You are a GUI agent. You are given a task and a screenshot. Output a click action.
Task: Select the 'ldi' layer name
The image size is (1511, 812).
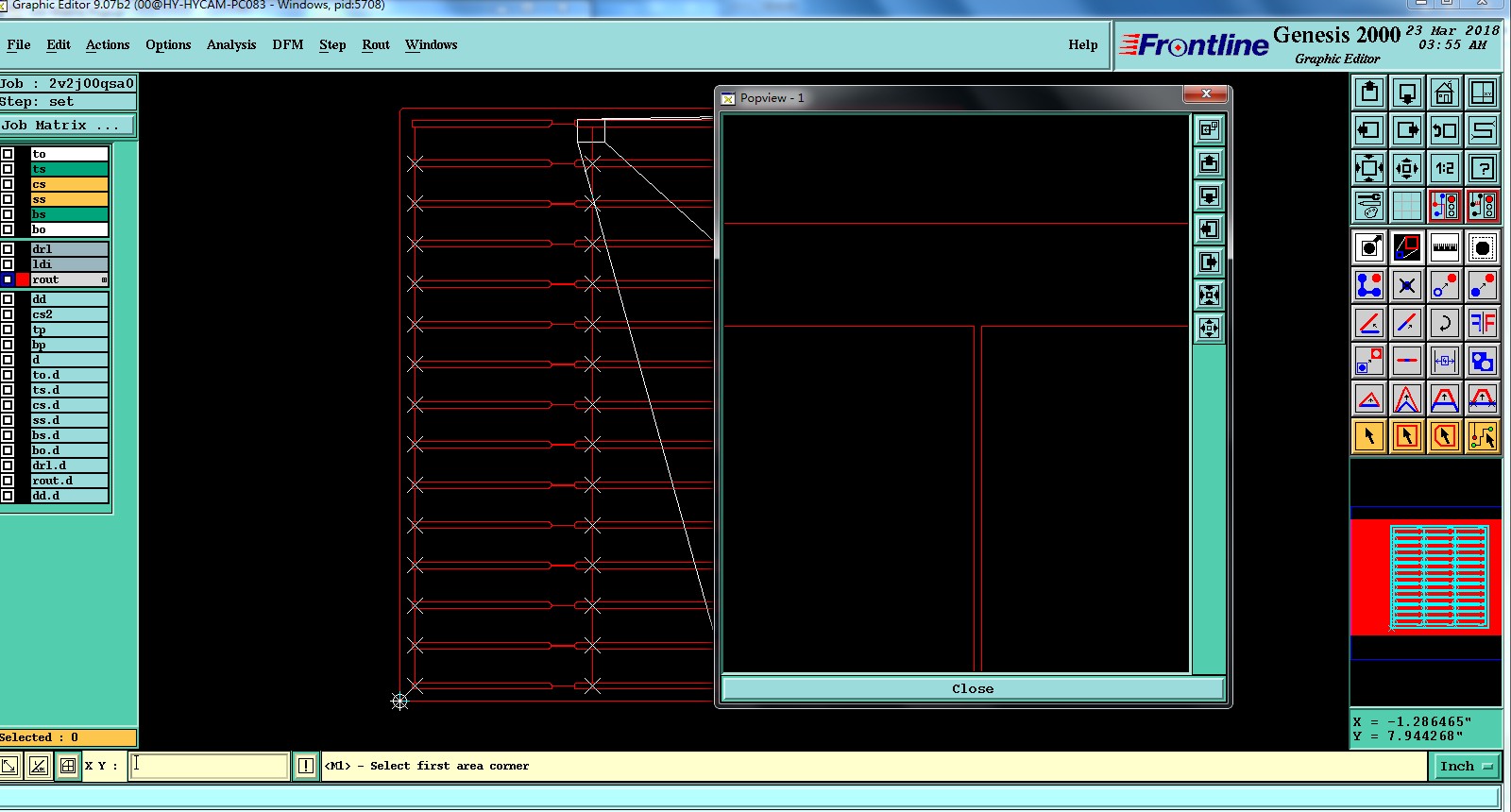(70, 264)
